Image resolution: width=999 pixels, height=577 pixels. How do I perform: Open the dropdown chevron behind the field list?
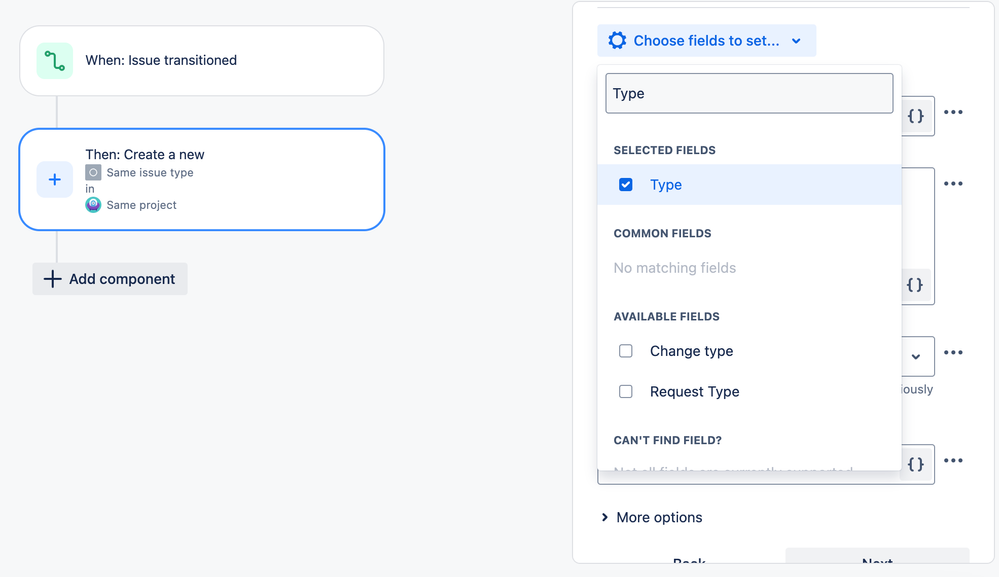click(916, 357)
